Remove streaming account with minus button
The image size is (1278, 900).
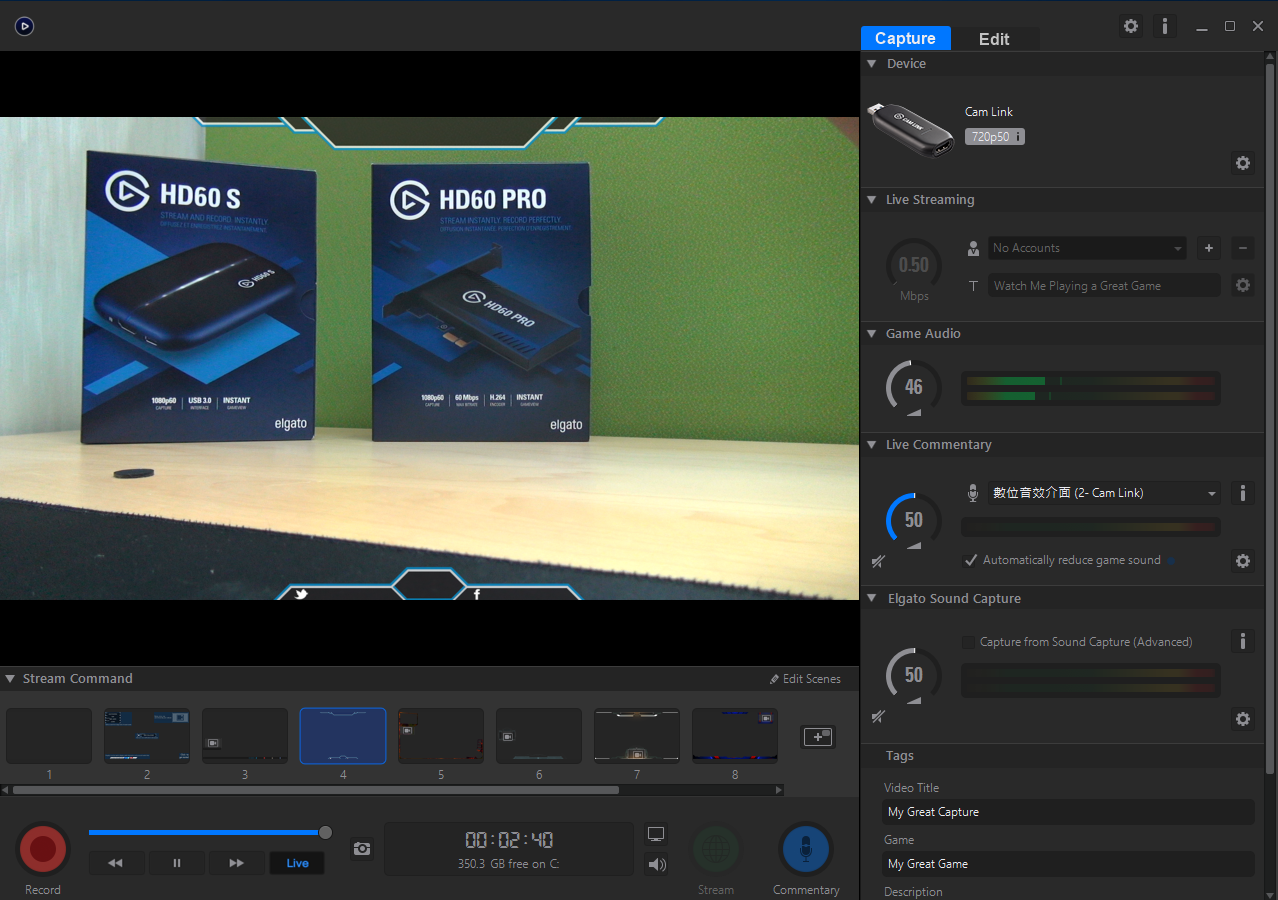[1243, 248]
